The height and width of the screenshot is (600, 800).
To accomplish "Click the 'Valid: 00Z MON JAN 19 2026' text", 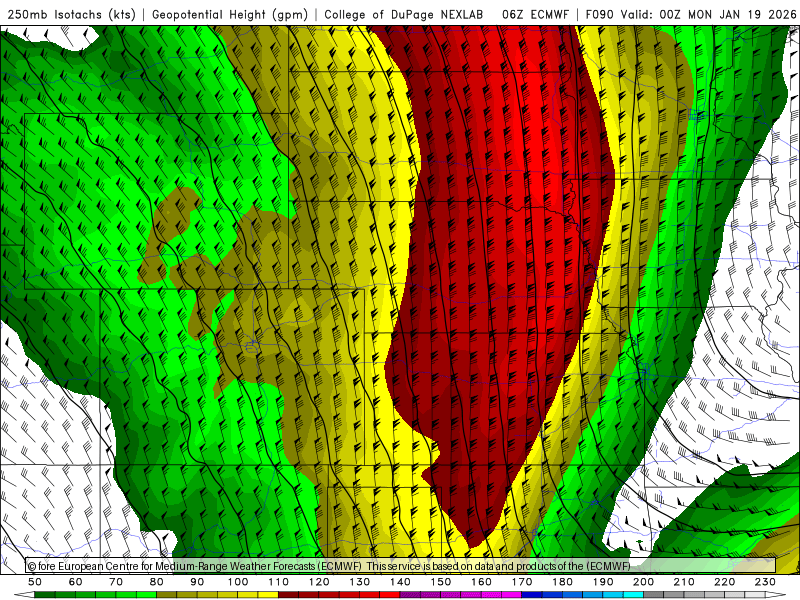I will (708, 14).
